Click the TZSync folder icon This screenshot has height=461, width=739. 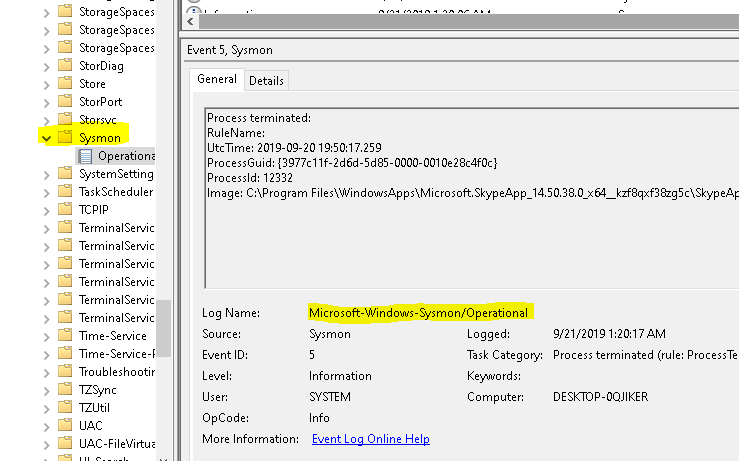tap(65, 389)
